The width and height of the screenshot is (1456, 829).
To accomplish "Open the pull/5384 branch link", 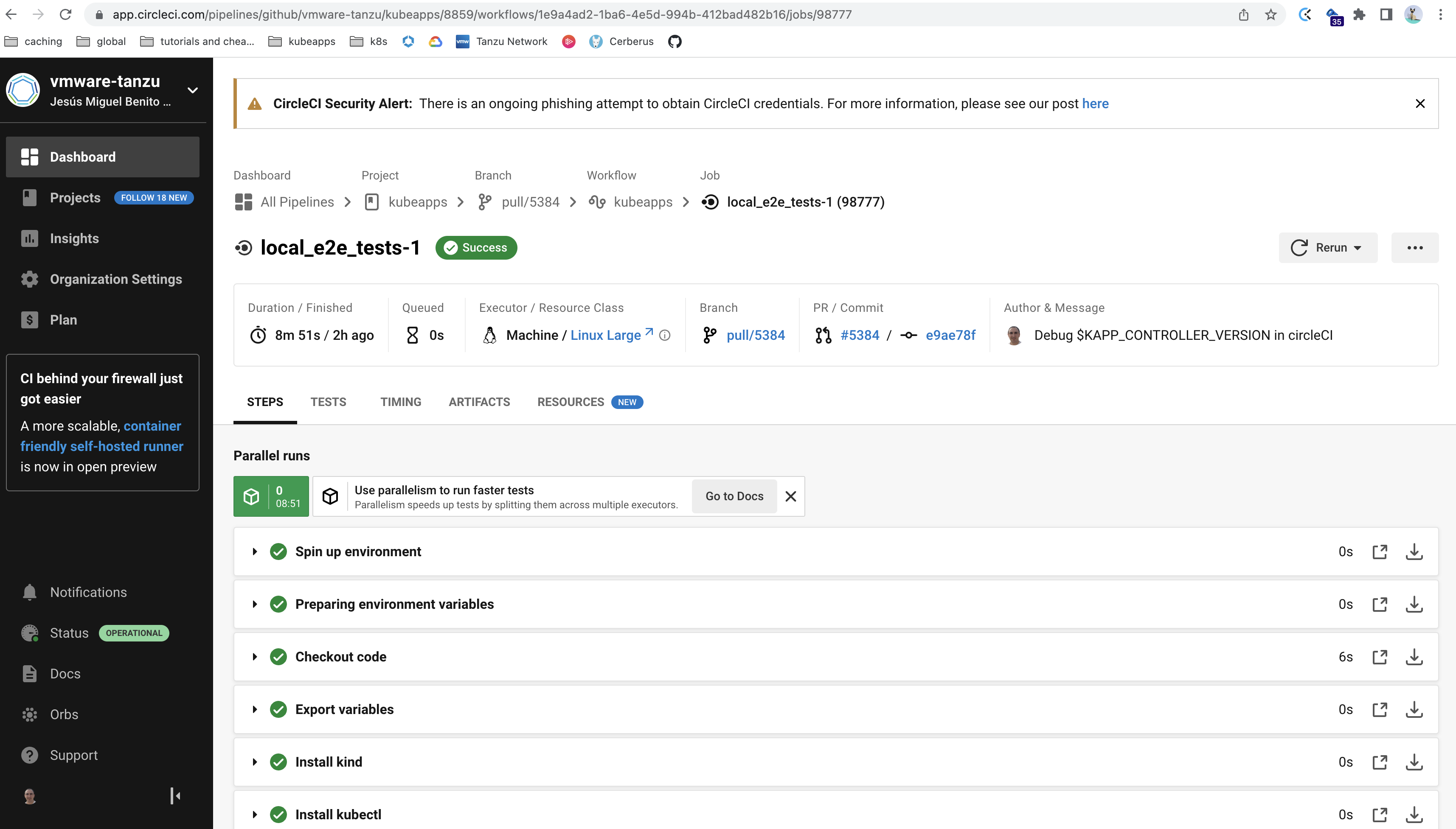I will point(755,335).
